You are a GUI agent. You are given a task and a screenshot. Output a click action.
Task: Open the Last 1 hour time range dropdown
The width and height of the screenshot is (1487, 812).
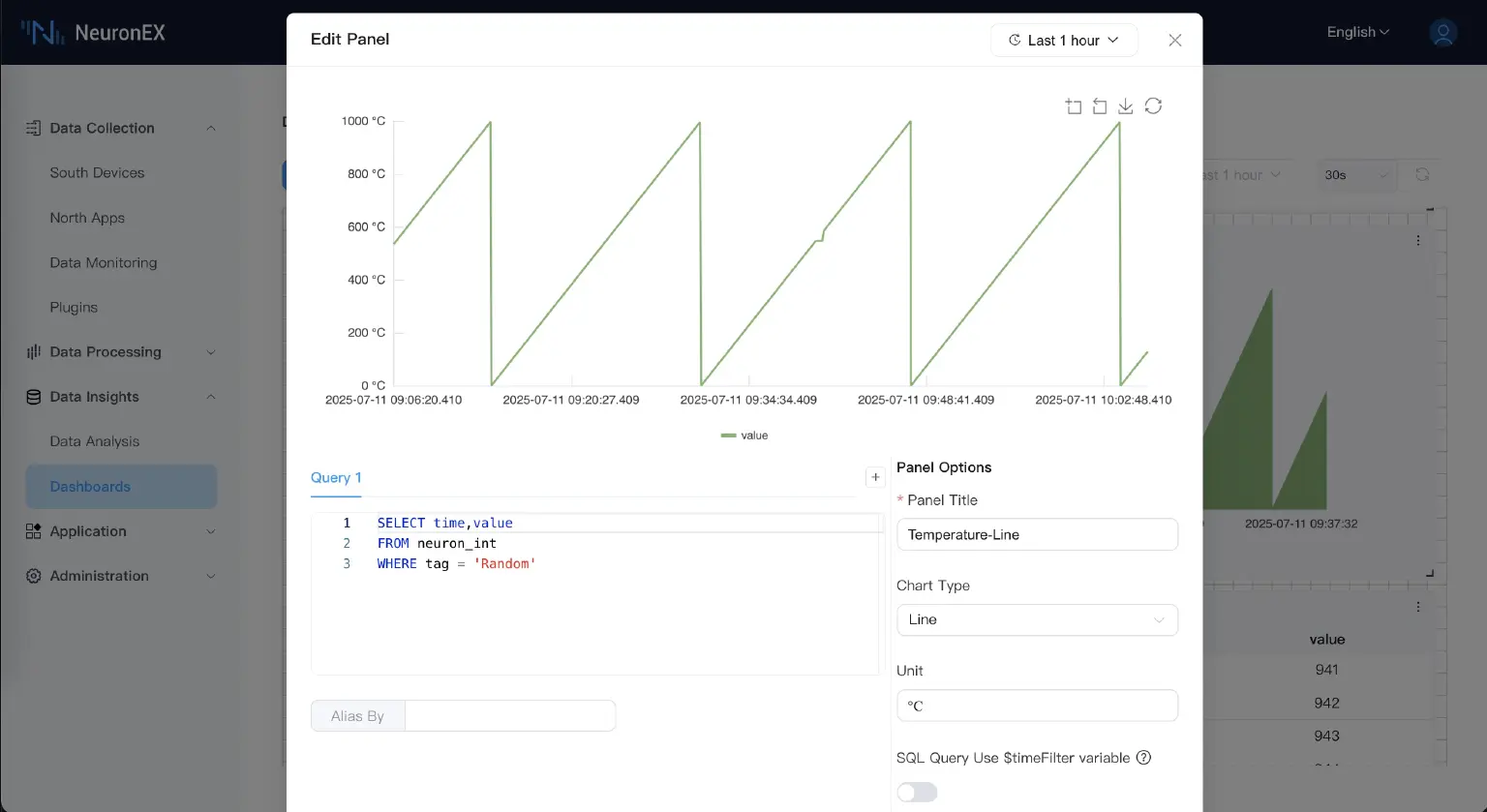pyautogui.click(x=1063, y=40)
